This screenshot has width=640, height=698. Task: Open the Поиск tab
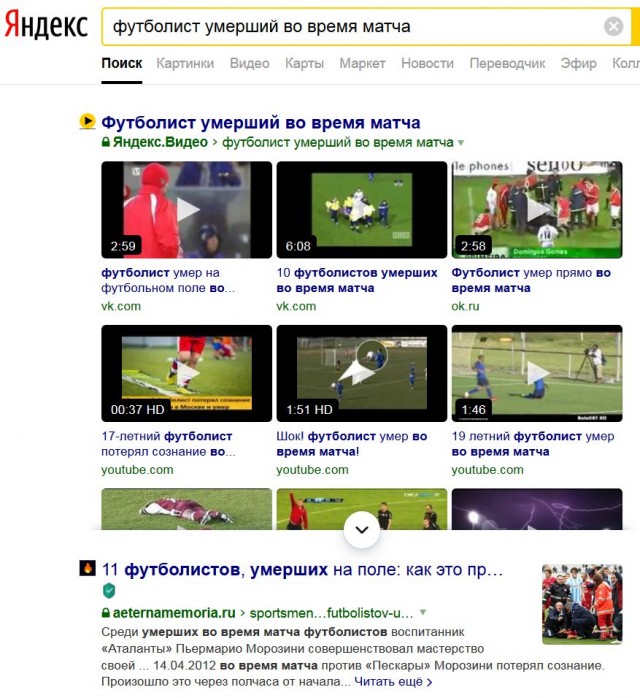click(122, 63)
